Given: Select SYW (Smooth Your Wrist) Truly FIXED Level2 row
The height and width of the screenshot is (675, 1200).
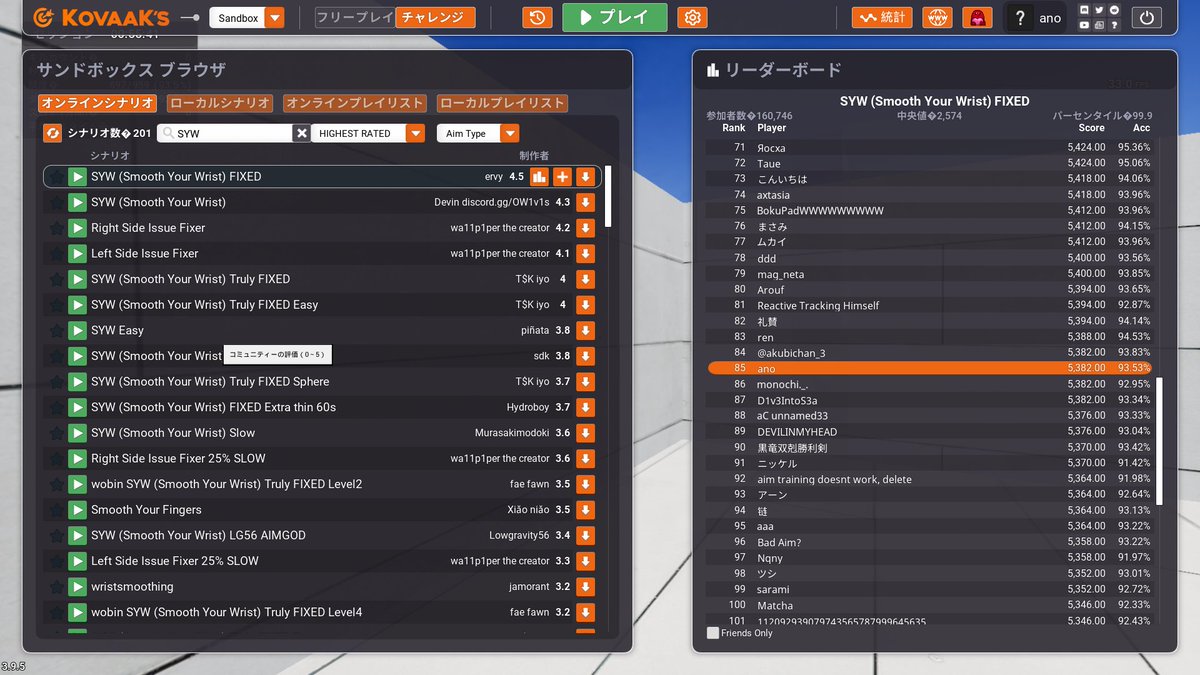Looking at the screenshot, I should coord(322,484).
